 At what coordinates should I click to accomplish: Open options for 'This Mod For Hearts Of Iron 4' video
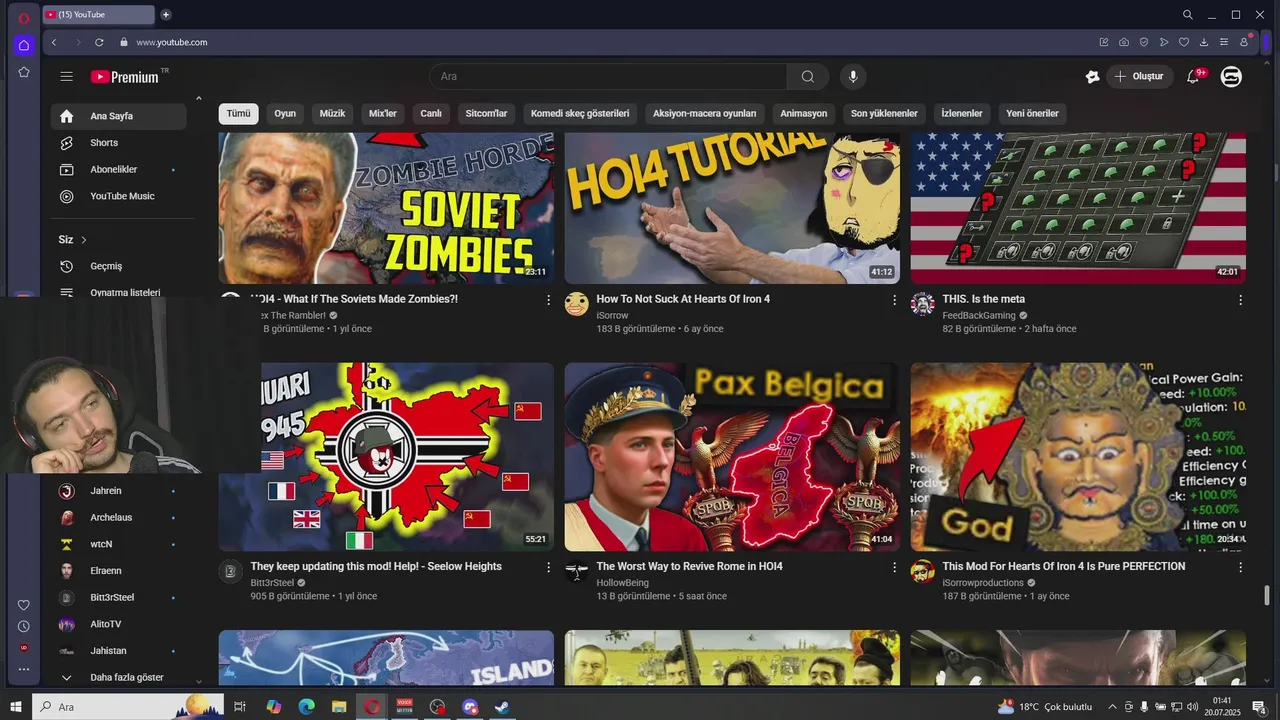pos(1240,567)
